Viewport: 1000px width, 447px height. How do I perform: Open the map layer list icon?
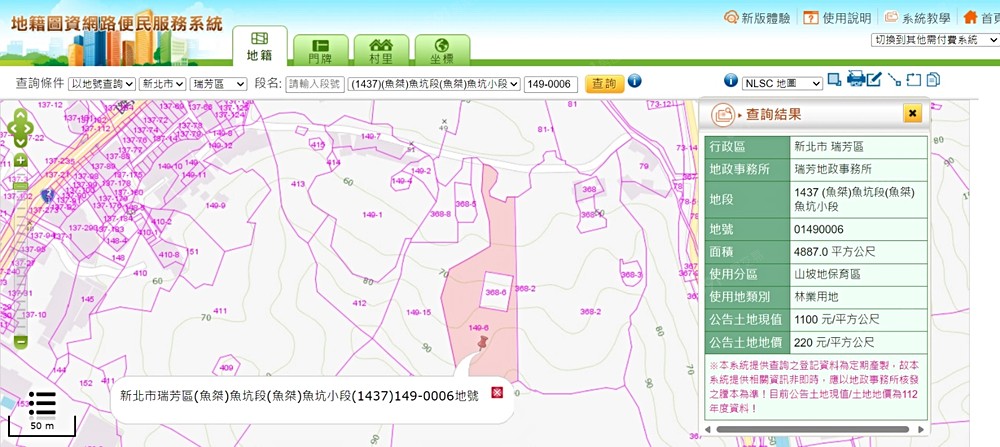42,403
